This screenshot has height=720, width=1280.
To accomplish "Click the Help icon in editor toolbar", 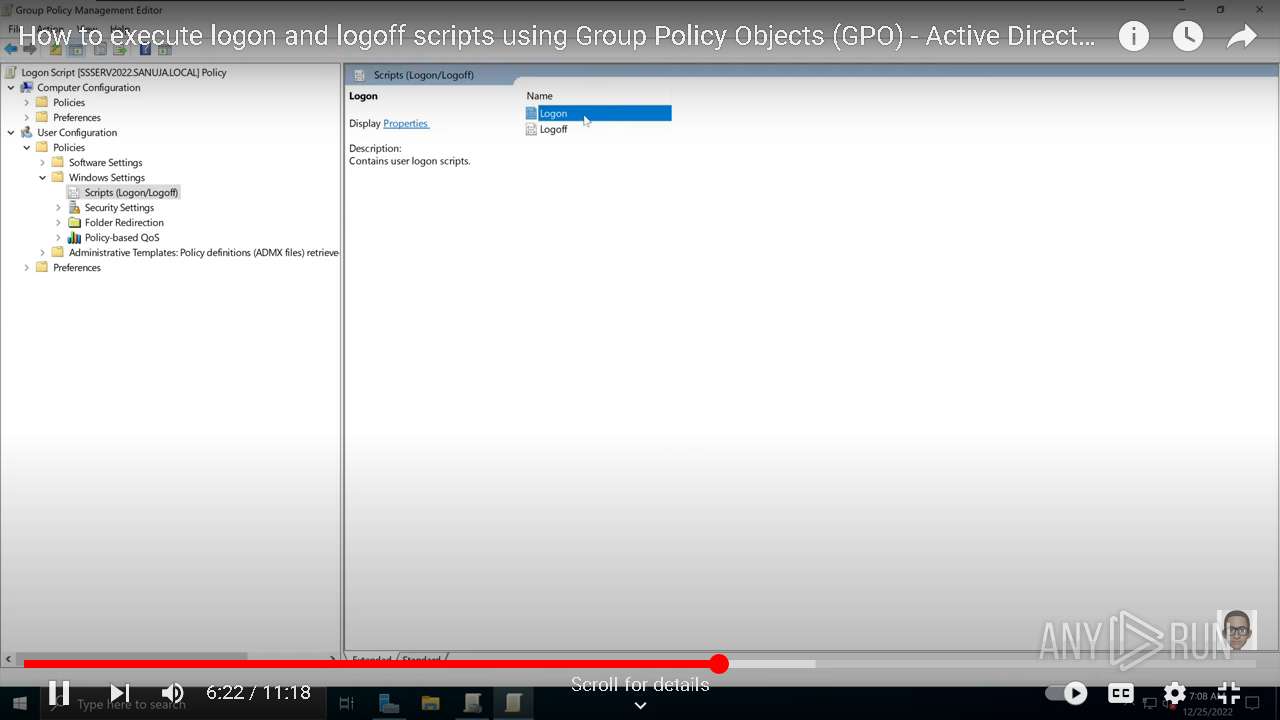I will pos(146,49).
